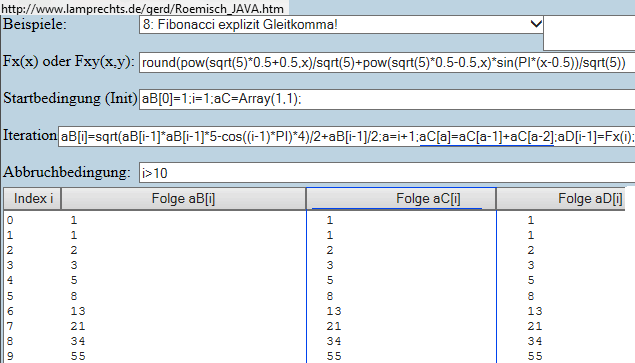Click value 55 in the Folge aB[i] column
The height and width of the screenshot is (363, 635).
point(78,356)
